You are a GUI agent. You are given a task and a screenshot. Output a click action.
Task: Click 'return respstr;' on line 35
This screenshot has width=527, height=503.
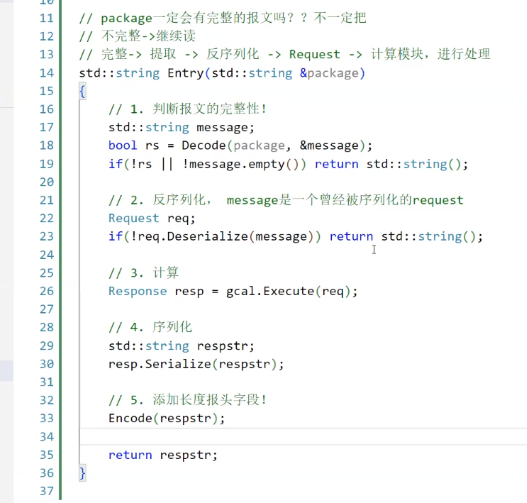163,455
